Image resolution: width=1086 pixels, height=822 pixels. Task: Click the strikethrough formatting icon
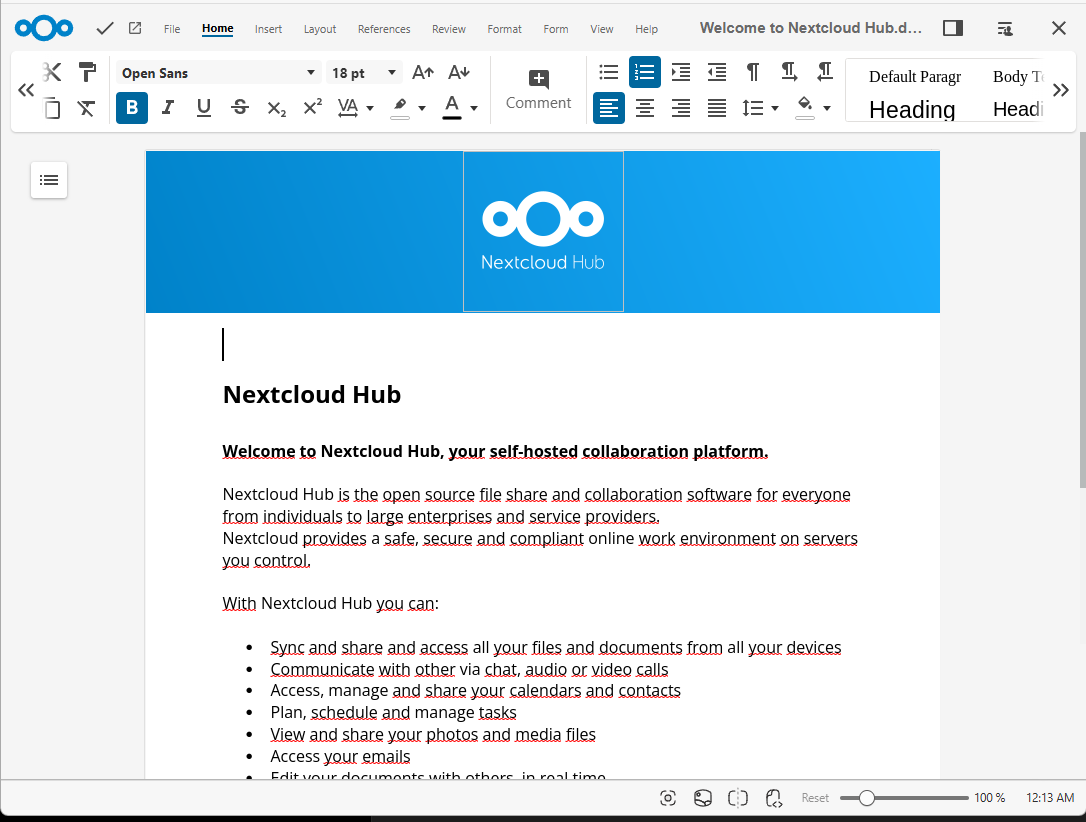tap(240, 108)
